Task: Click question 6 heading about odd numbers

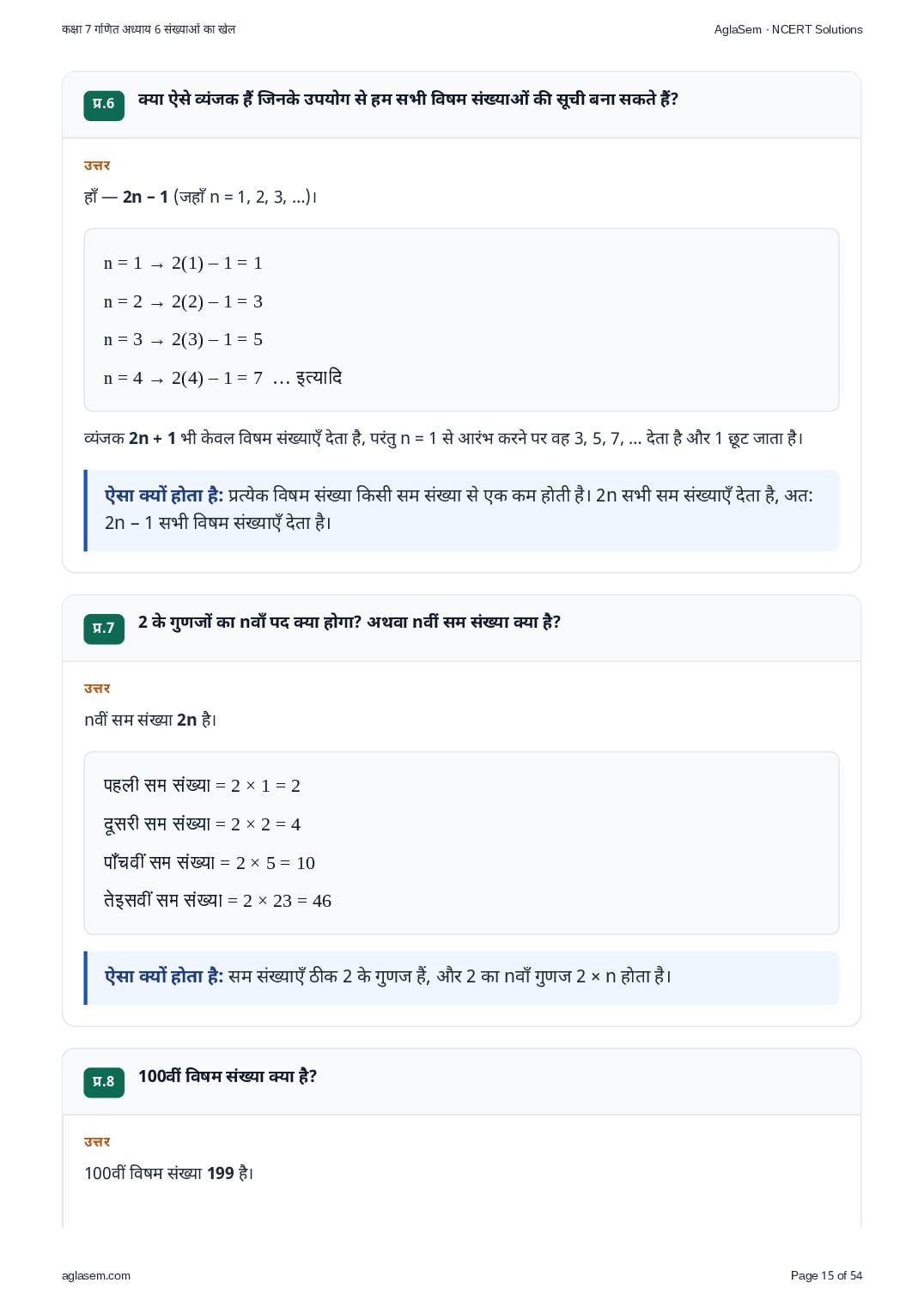Action: [408, 100]
